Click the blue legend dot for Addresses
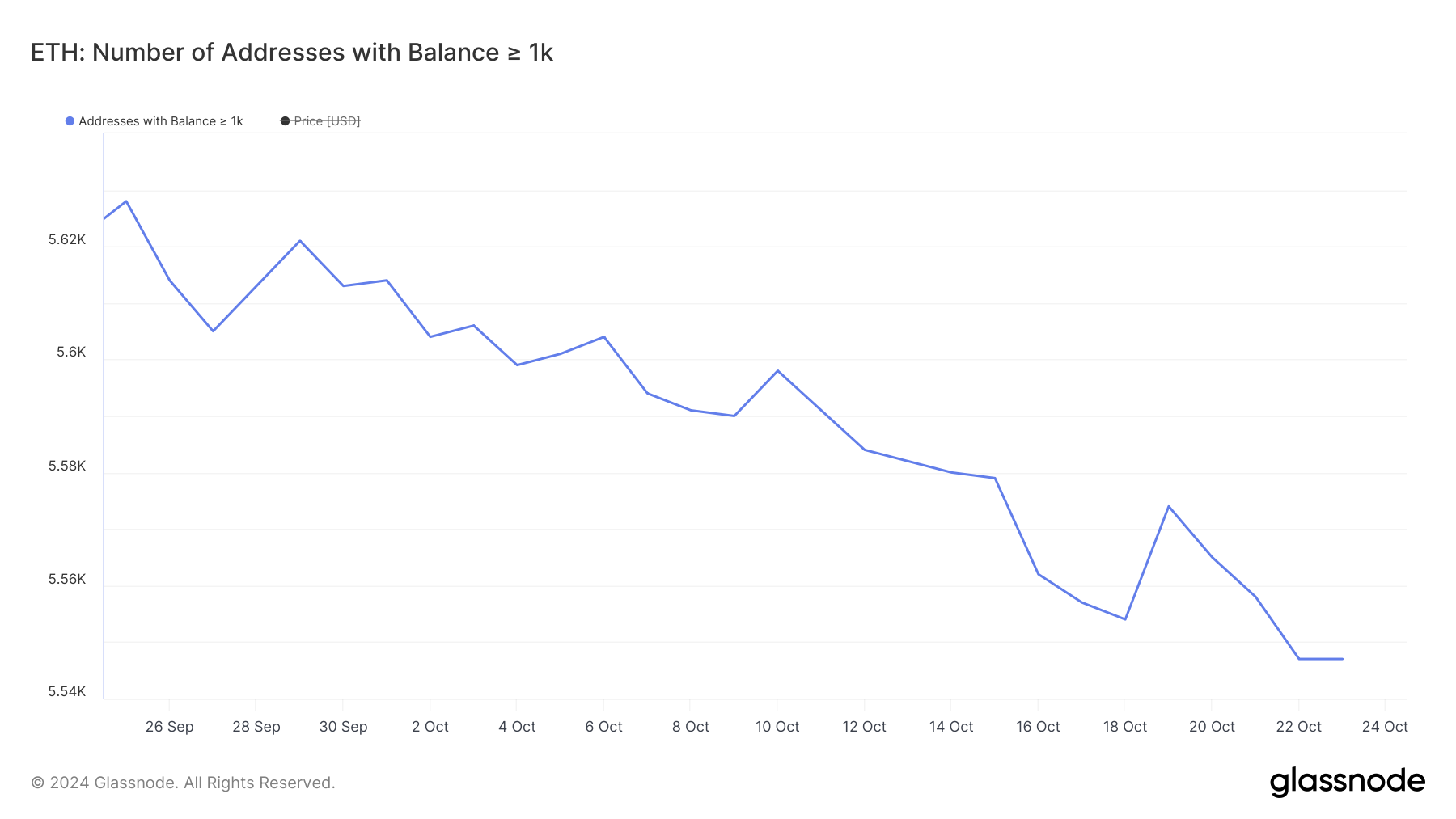This screenshot has height=819, width=1456. pyautogui.click(x=70, y=121)
